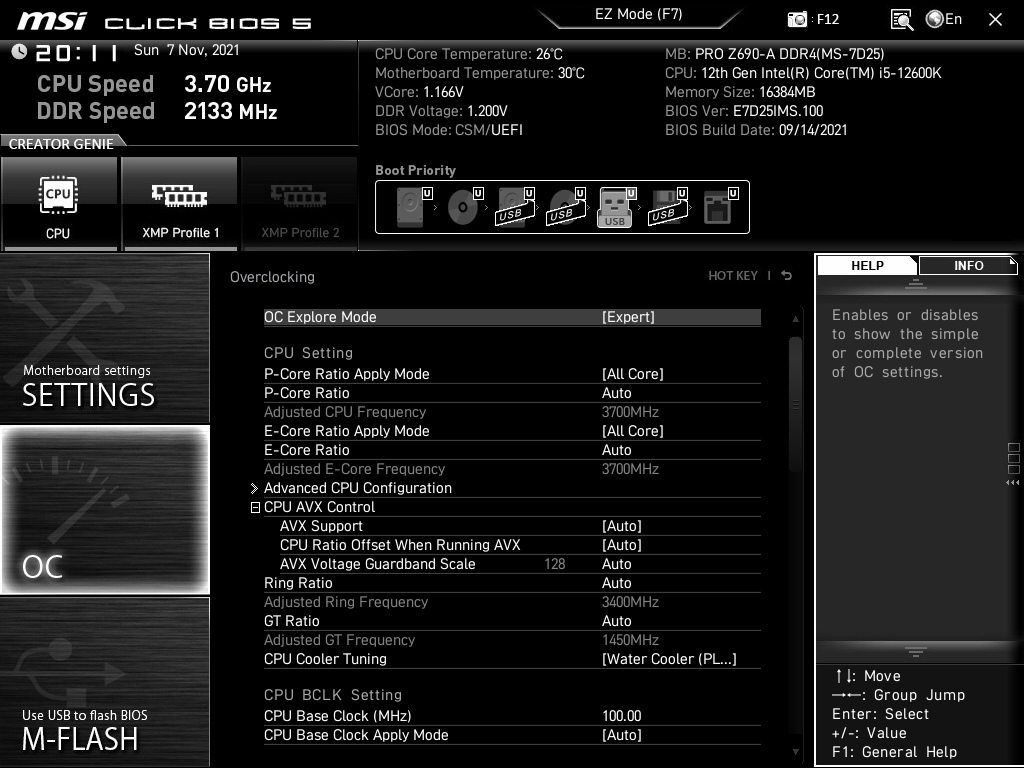Image resolution: width=1024 pixels, height=768 pixels.
Task: Take a screenshot with the F12 camera icon
Action: tap(797, 19)
